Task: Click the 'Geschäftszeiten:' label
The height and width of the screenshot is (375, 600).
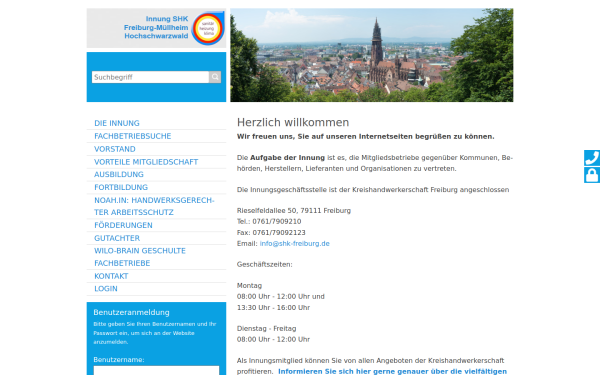Action: (264, 264)
